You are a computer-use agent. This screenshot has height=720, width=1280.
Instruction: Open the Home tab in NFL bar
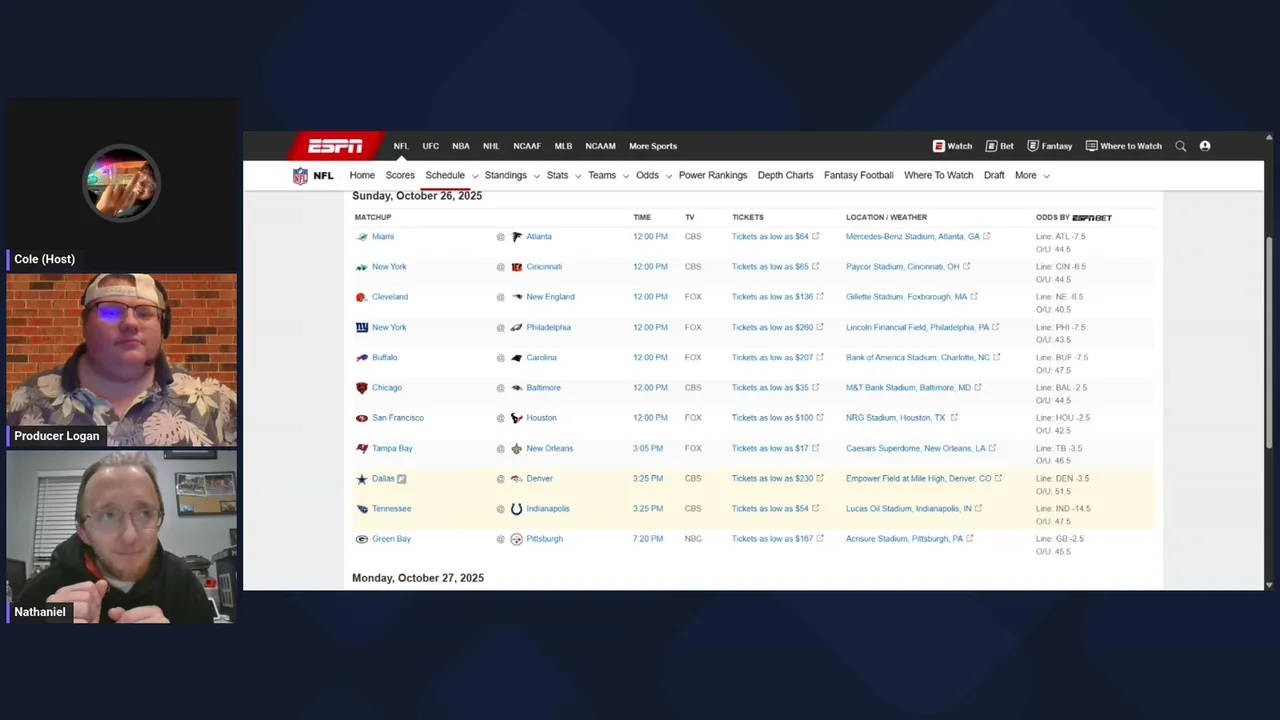(362, 175)
